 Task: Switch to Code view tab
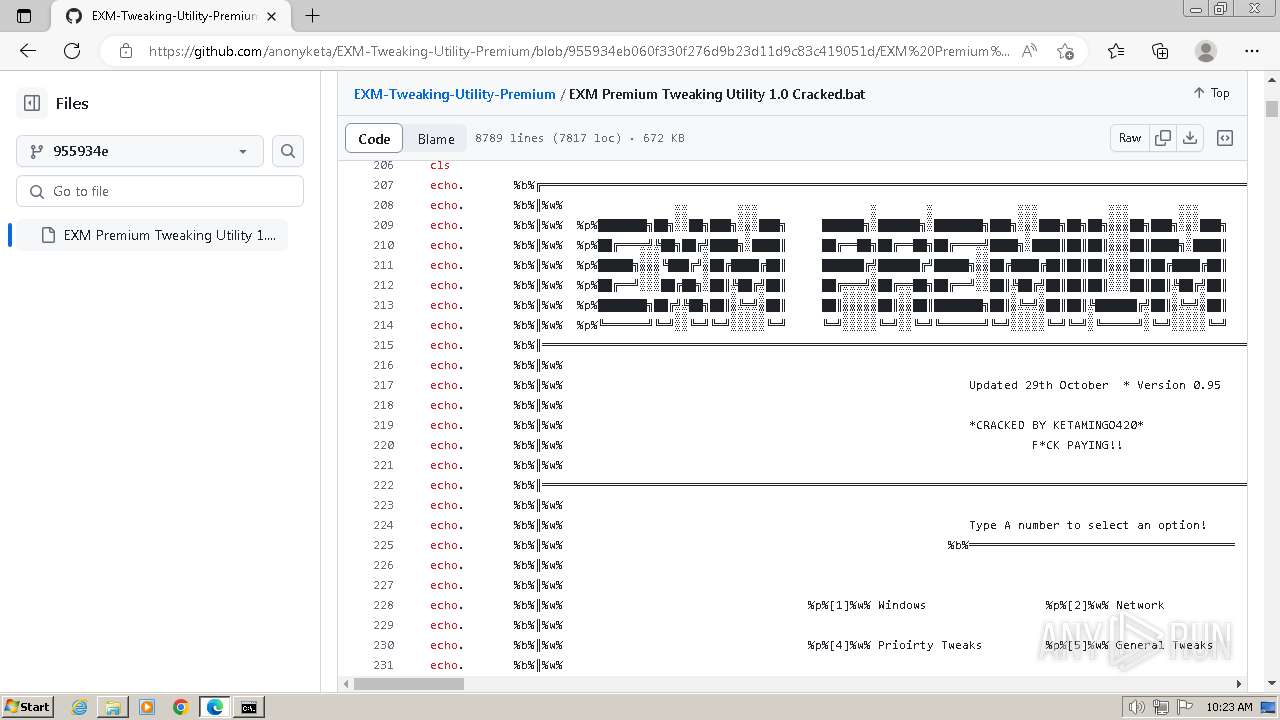point(374,138)
